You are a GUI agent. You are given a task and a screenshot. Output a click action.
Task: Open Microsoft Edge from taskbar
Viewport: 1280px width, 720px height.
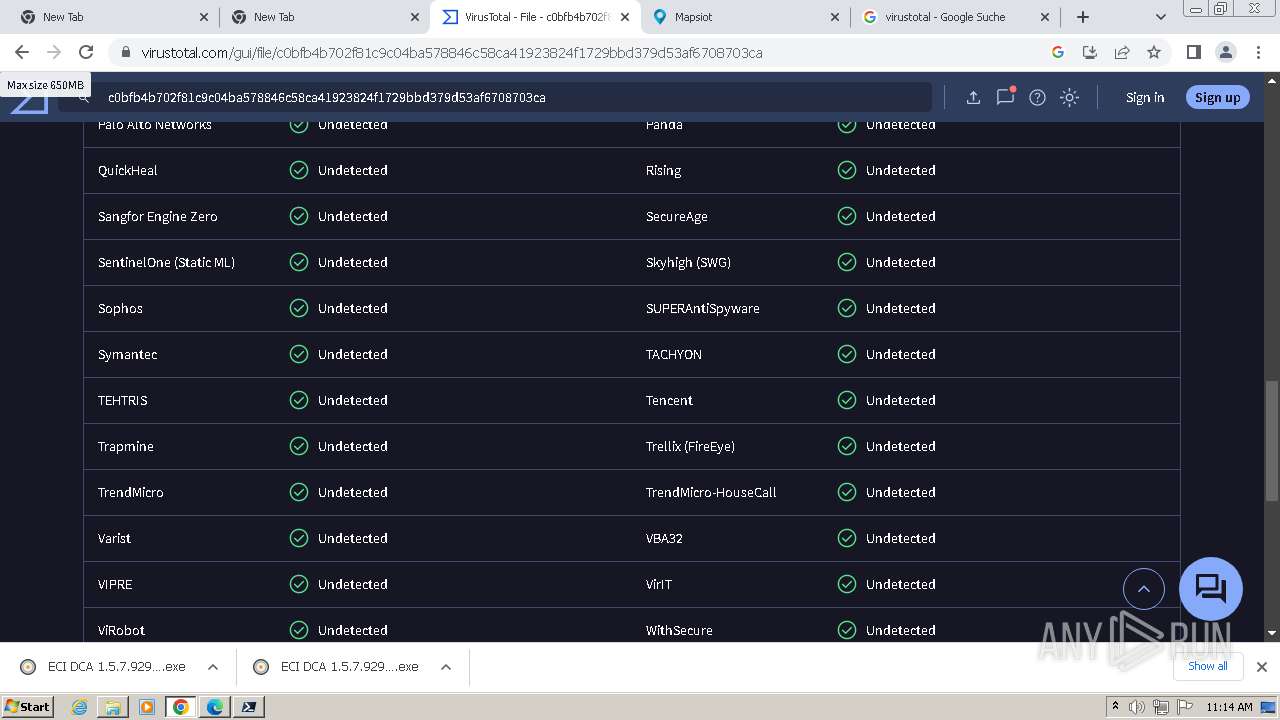pos(215,707)
